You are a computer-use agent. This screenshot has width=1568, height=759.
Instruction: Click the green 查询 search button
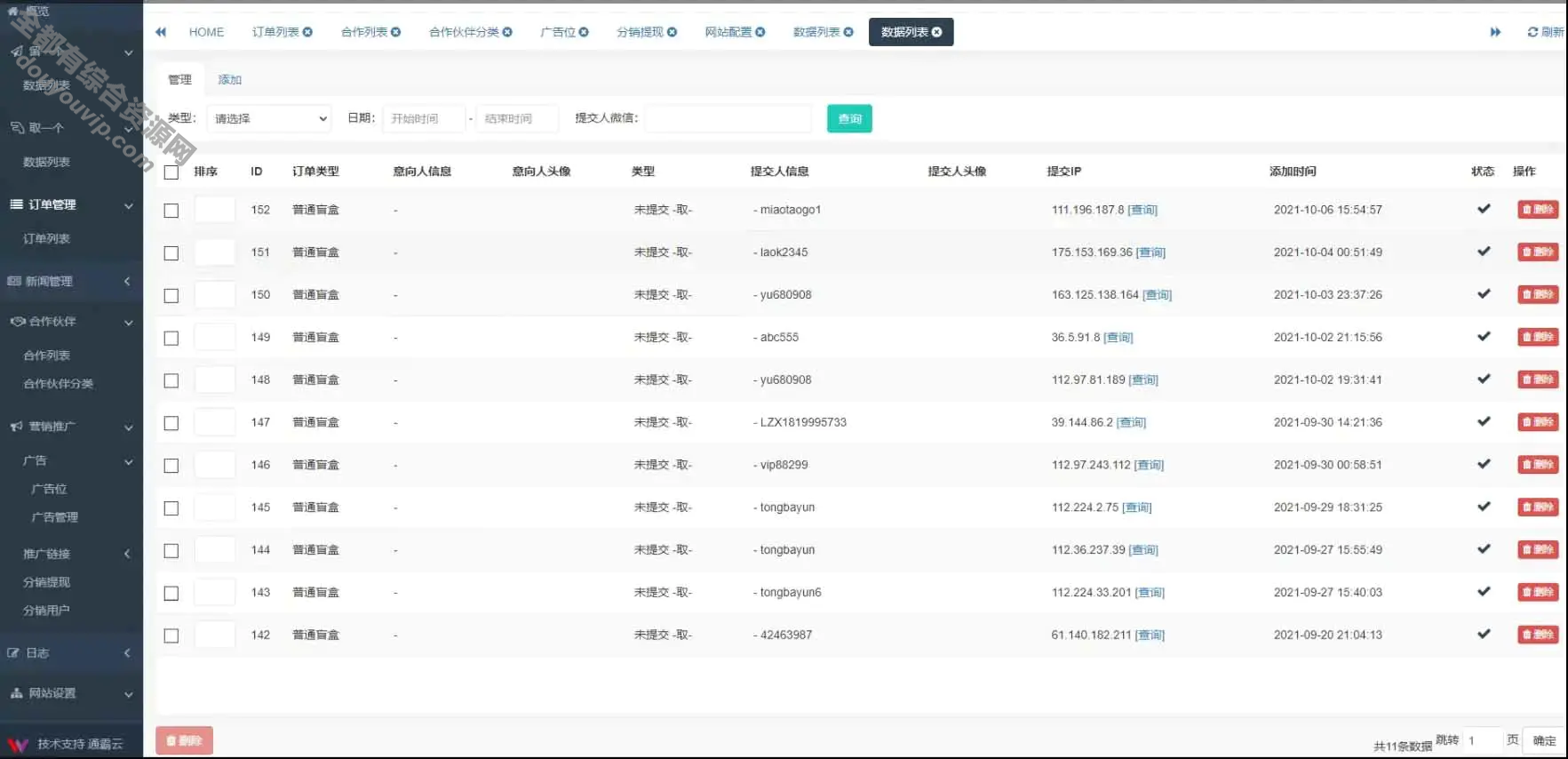point(849,118)
